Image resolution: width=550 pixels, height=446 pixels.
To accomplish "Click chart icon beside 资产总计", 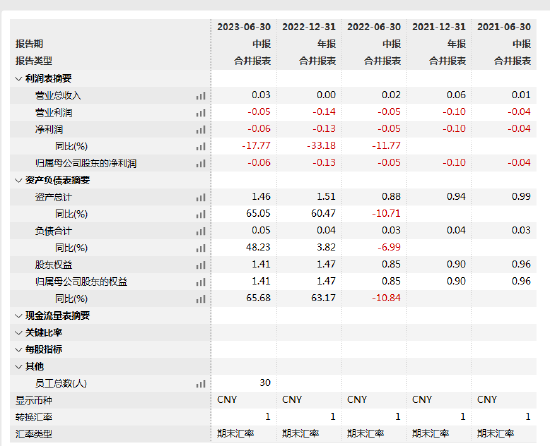I will (201, 197).
